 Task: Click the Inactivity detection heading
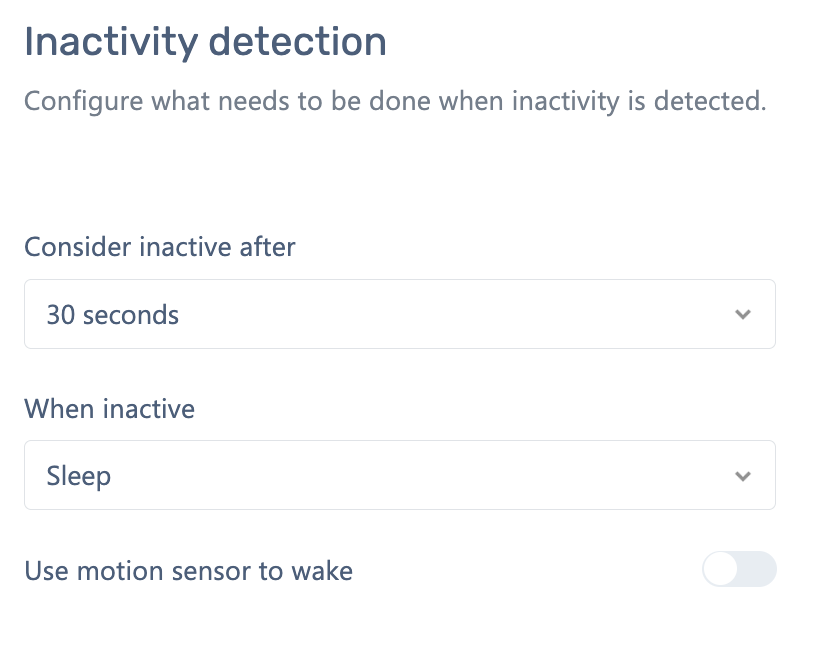tap(205, 42)
